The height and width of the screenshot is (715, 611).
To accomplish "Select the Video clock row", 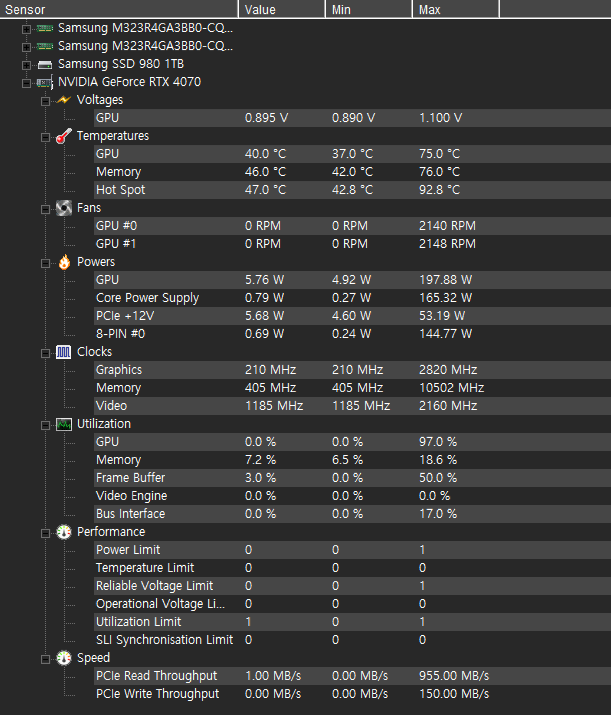I will pos(352,406).
